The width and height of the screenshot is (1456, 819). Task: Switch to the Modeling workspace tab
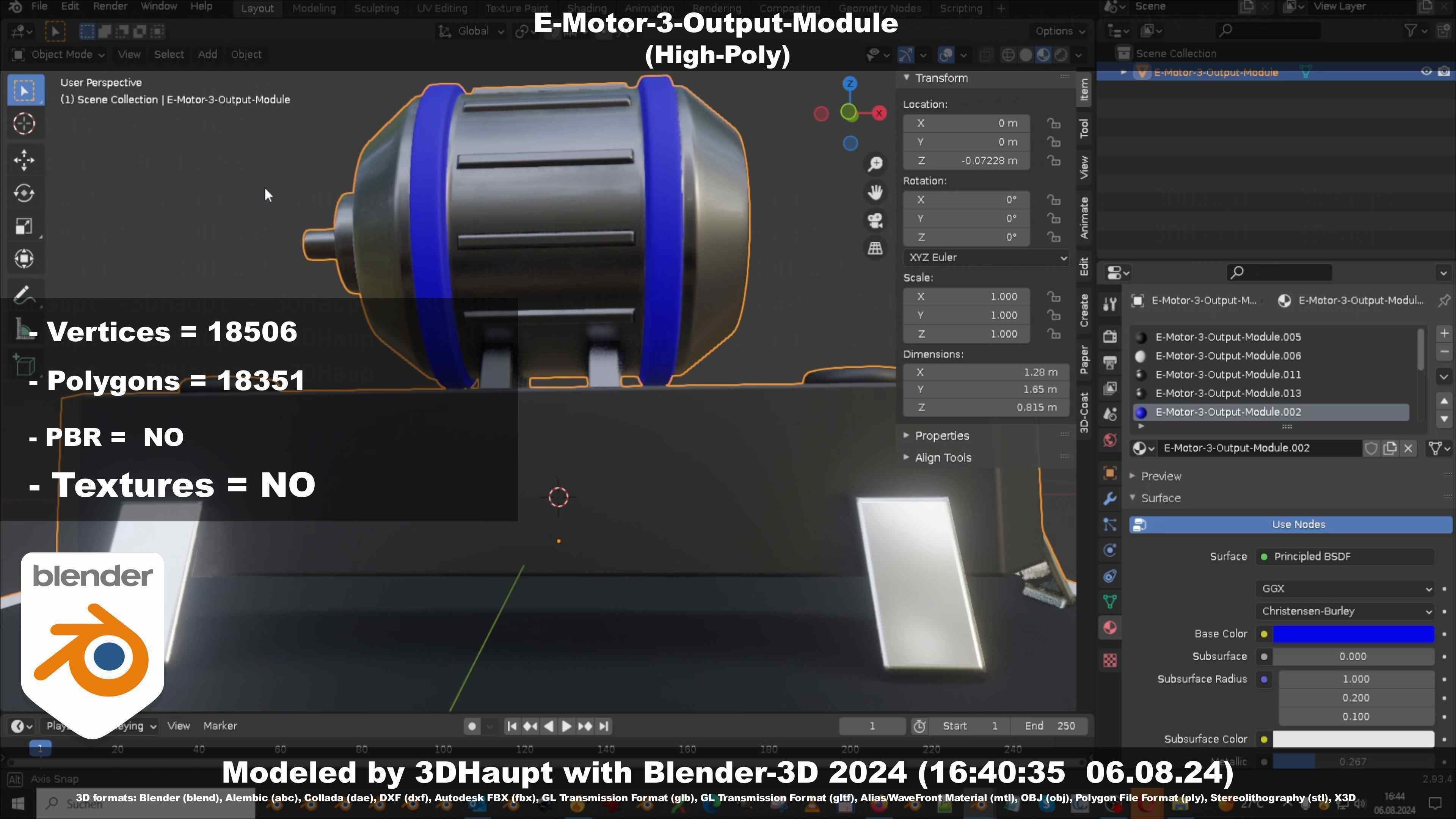tap(314, 8)
